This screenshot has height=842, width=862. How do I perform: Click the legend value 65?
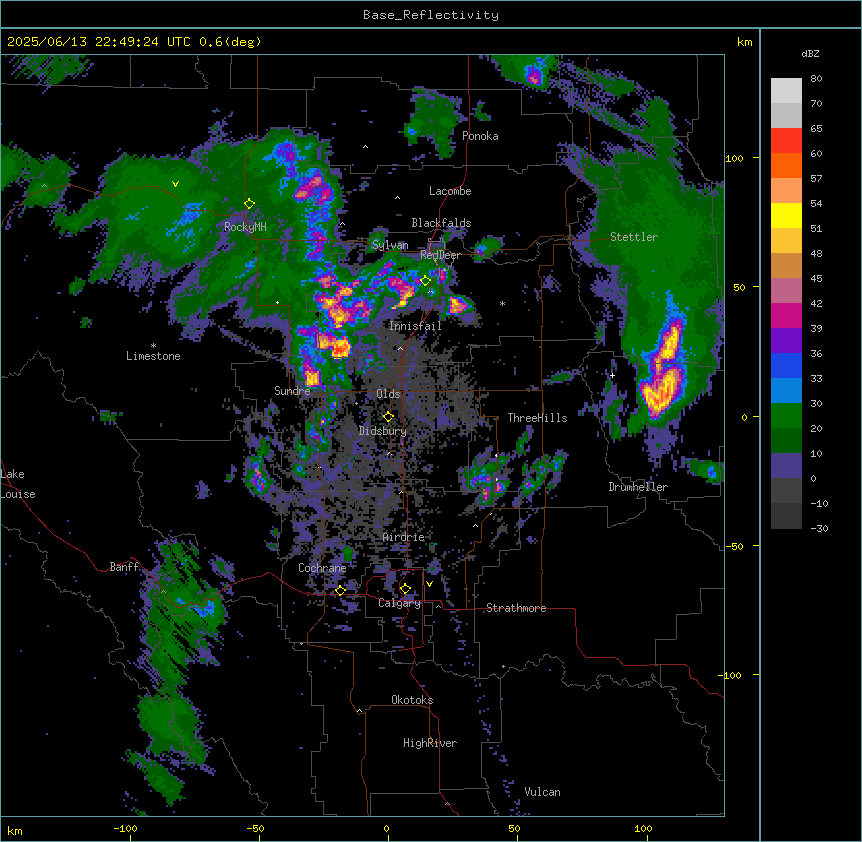(816, 129)
